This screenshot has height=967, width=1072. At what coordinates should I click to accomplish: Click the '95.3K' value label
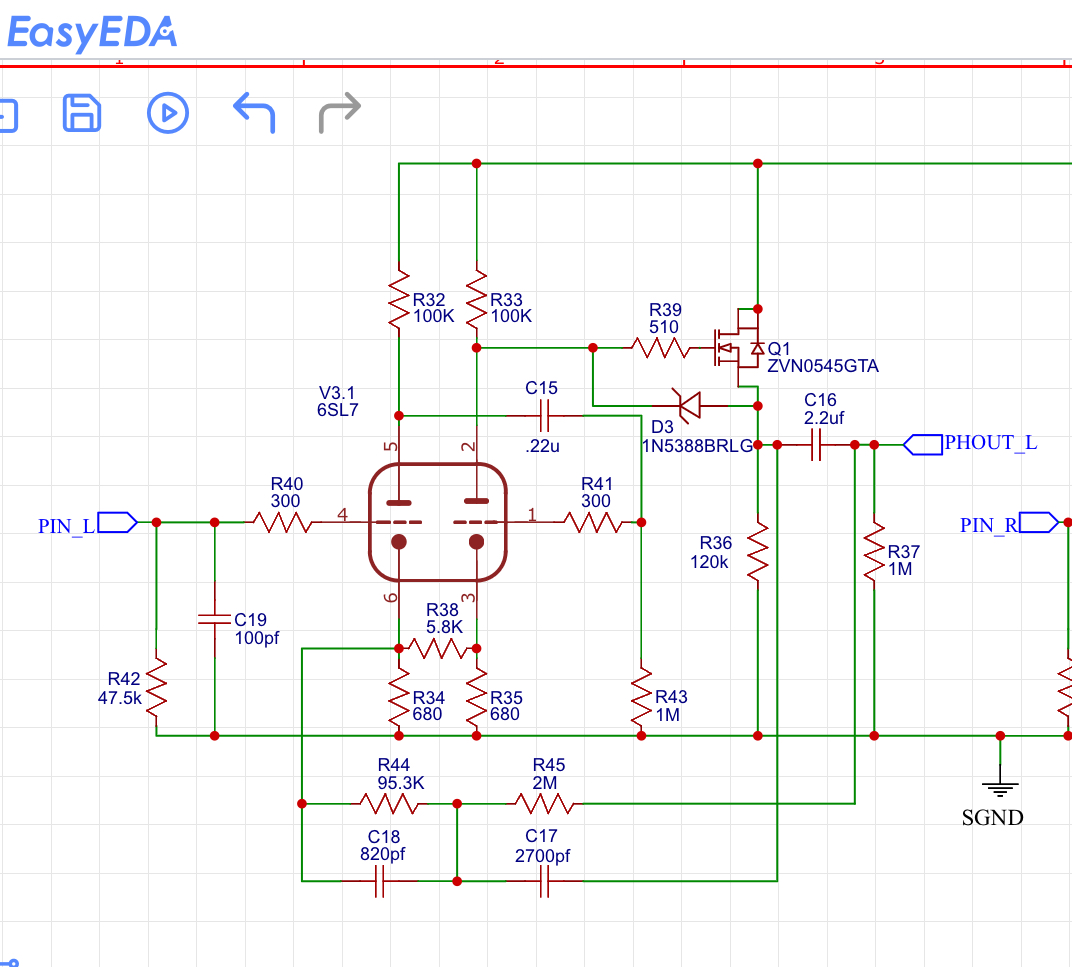pos(401,782)
